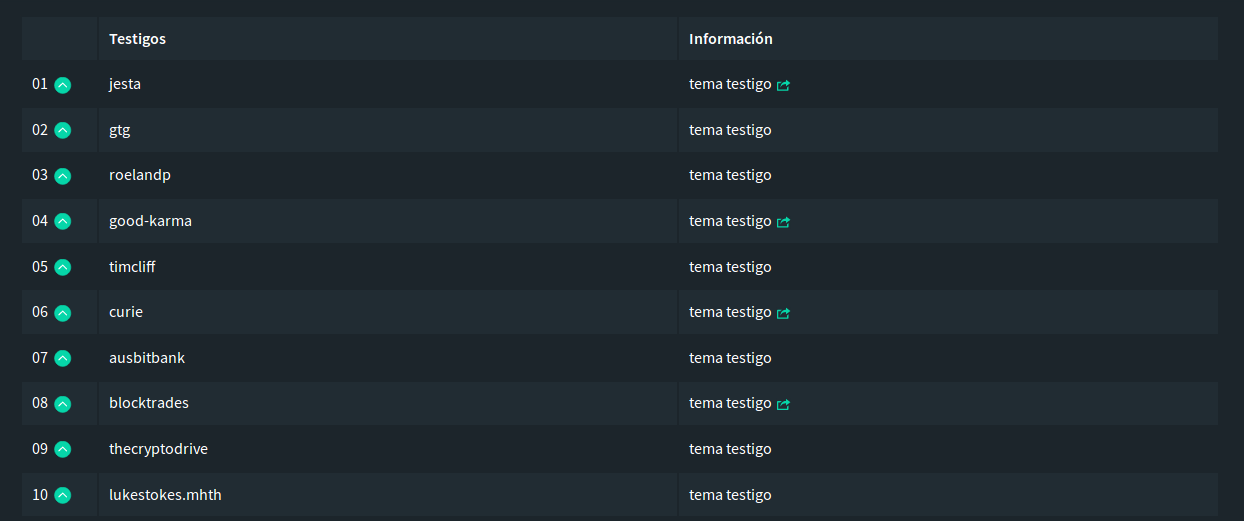Click the Testigos column header
The height and width of the screenshot is (521, 1244).
coord(138,39)
